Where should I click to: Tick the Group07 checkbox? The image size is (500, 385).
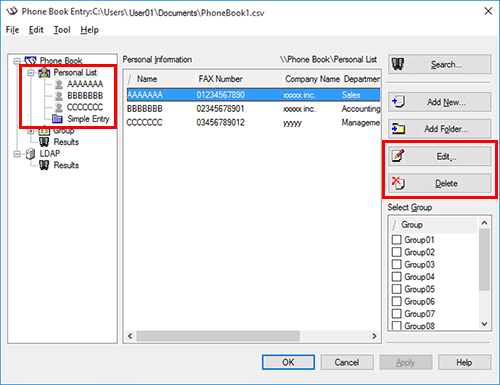tap(396, 314)
